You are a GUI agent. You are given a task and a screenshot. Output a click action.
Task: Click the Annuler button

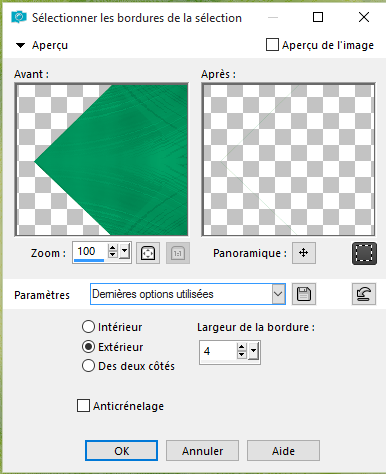coord(202,451)
